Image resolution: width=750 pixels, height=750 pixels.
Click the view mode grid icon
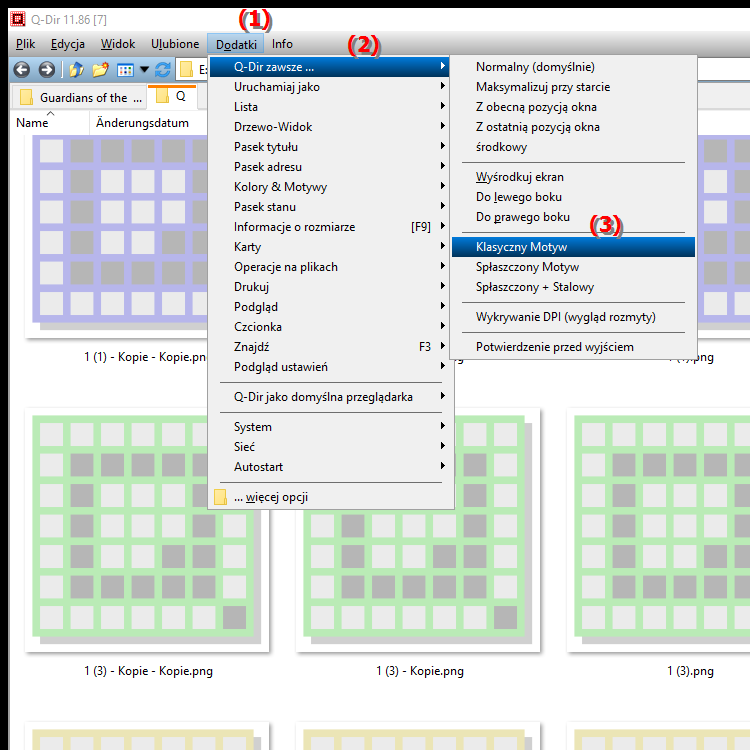click(x=125, y=70)
